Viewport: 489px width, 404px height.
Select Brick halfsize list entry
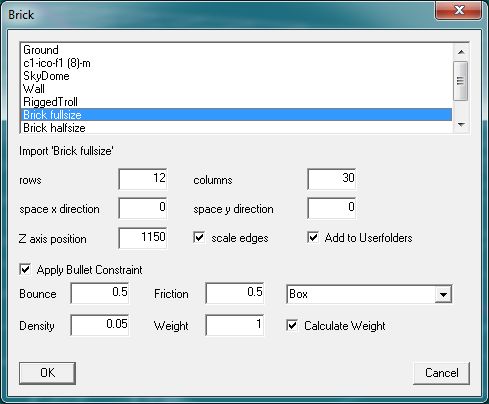coord(236,128)
